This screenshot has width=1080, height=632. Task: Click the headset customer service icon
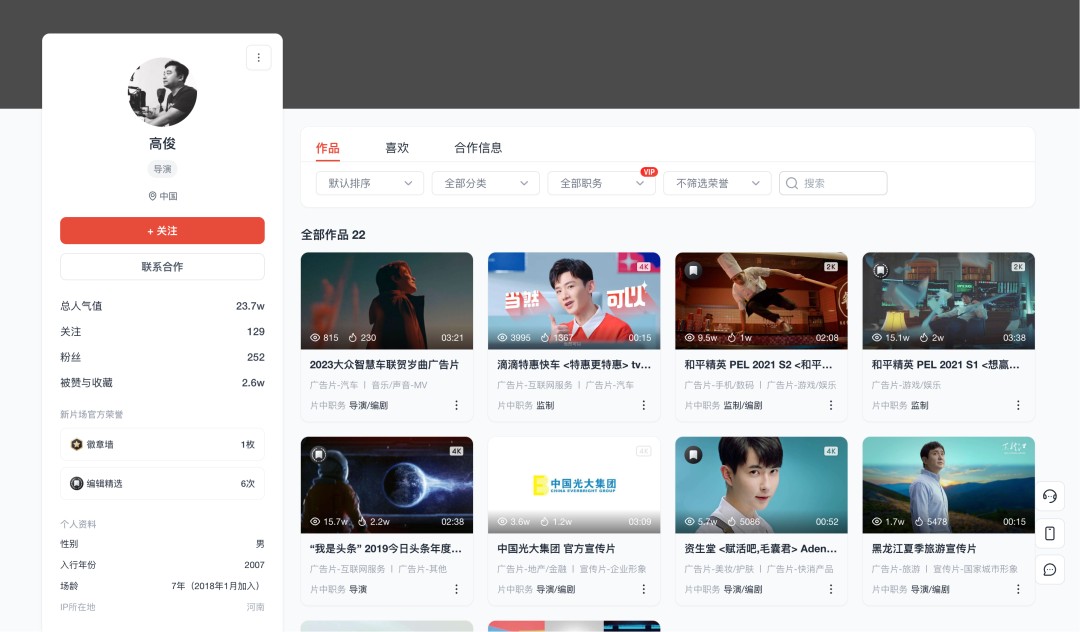[x=1049, y=496]
